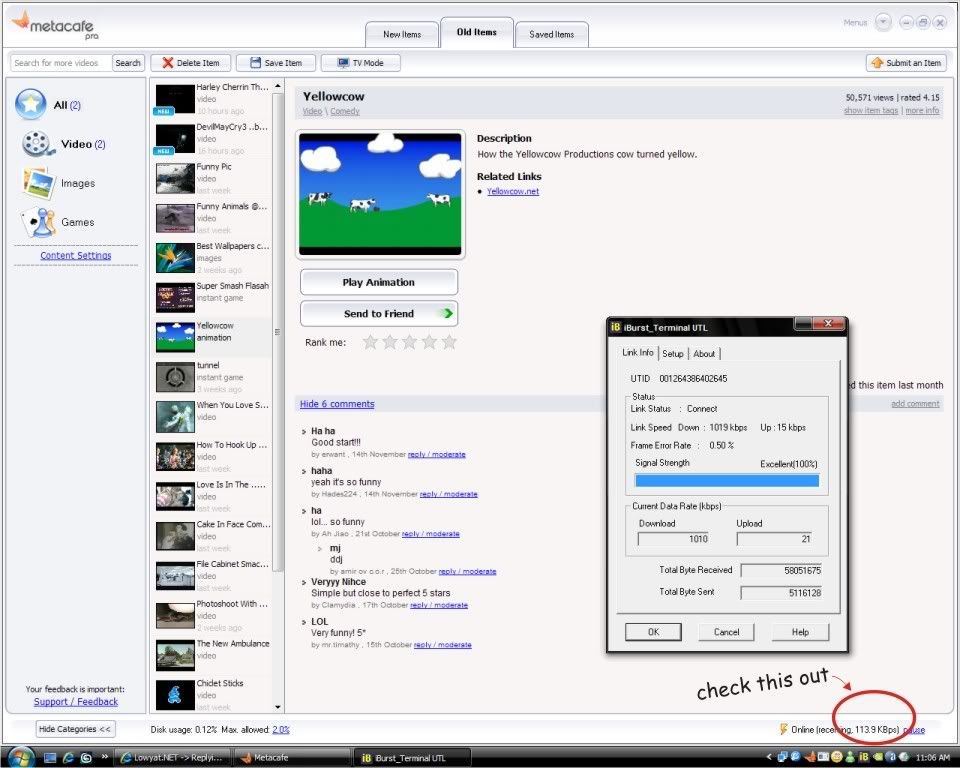960x768 pixels.
Task: Select DevilMayCry3 video in list
Action: click(212, 138)
